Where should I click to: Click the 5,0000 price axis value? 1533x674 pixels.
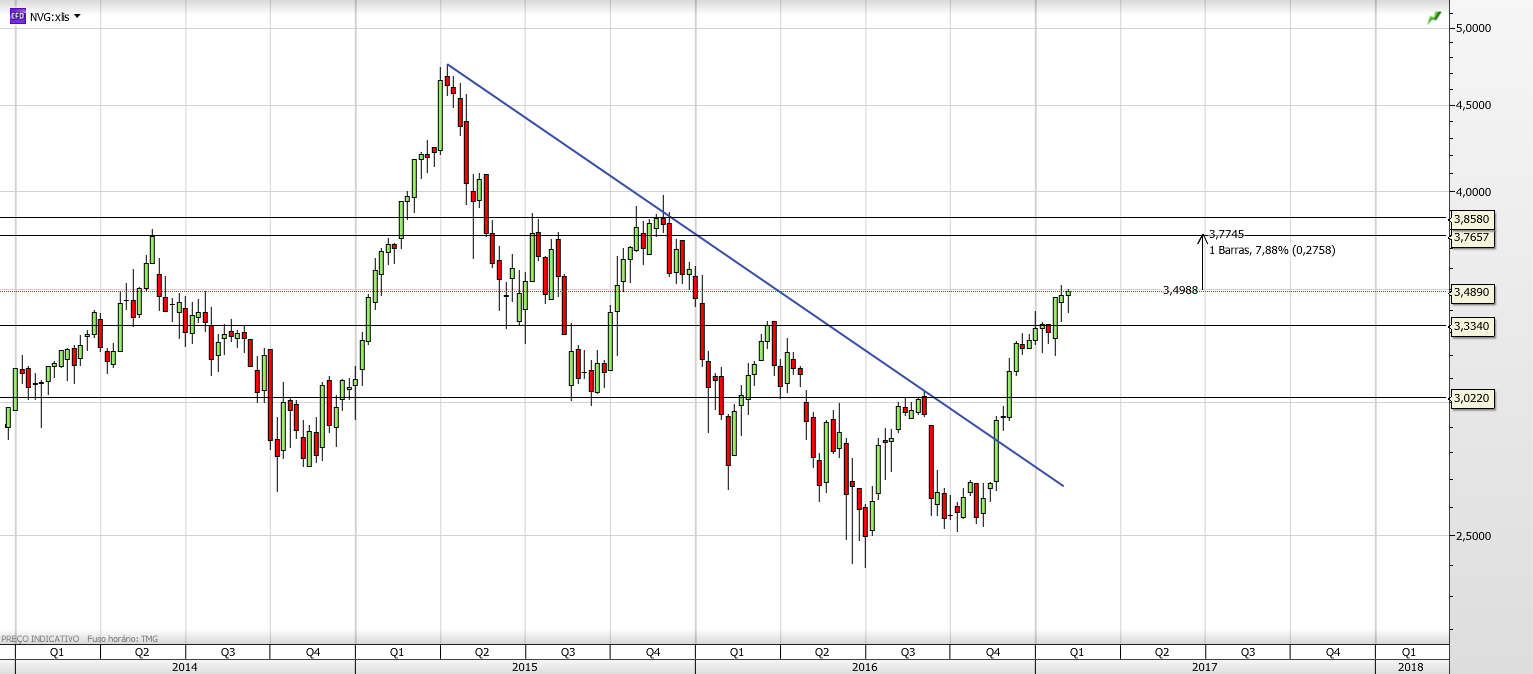[1473, 28]
